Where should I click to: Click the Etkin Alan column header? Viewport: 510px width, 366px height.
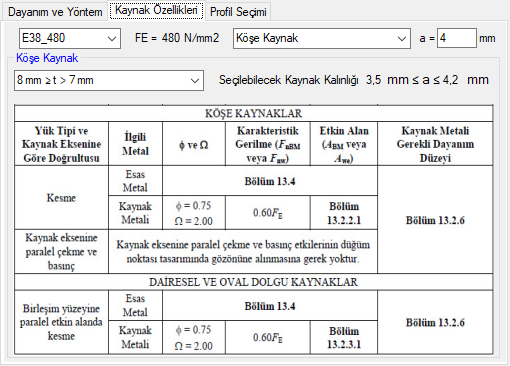coord(344,144)
